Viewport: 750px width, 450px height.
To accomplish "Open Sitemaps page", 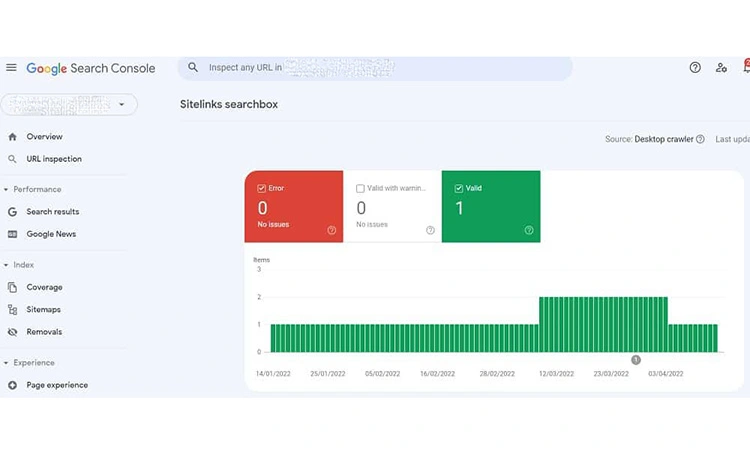I will pyautogui.click(x=44, y=309).
